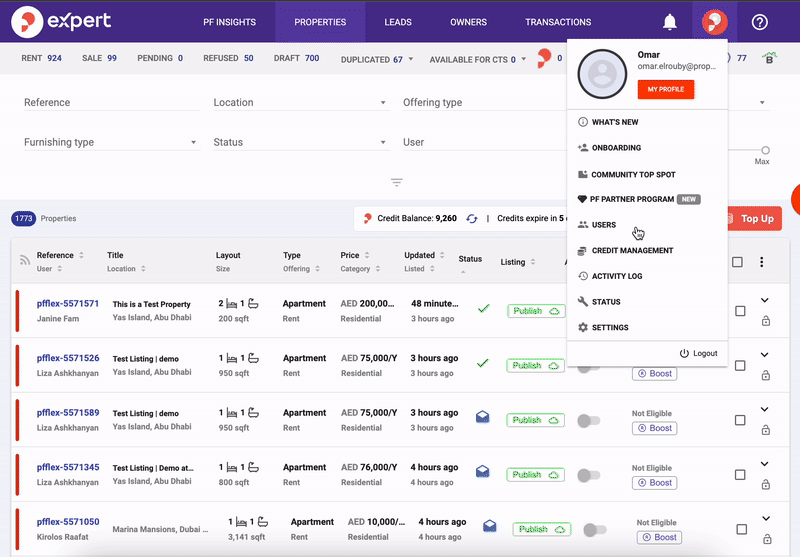Open advanced filters icon below filters
This screenshot has height=557, width=800.
396,182
